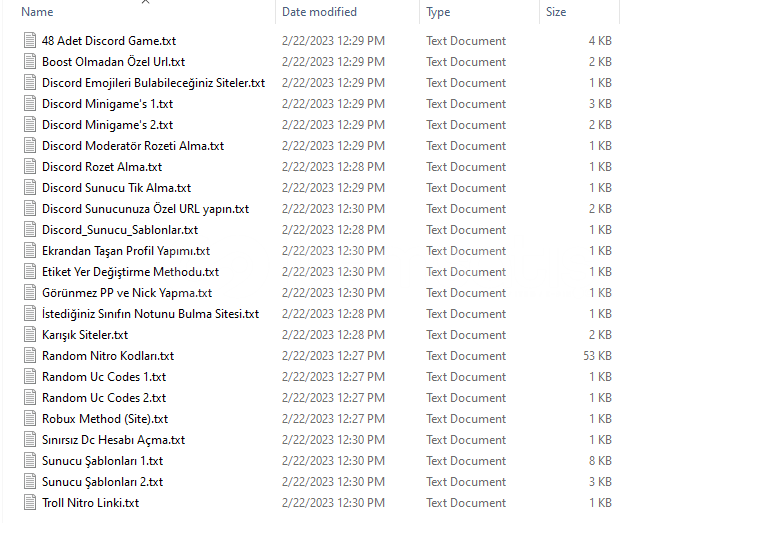Screen dimensions: 775x534
Task: Select the Karışık Siteler.txt file icon
Action: pos(30,335)
